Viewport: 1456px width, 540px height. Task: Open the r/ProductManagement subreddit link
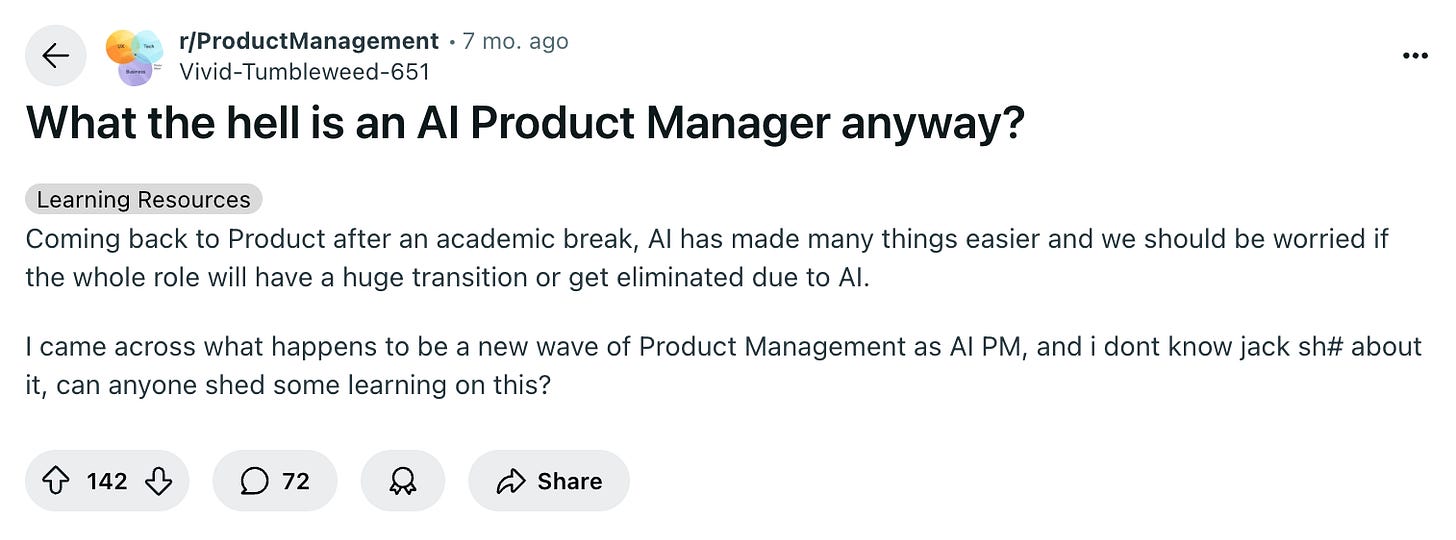[x=308, y=41]
